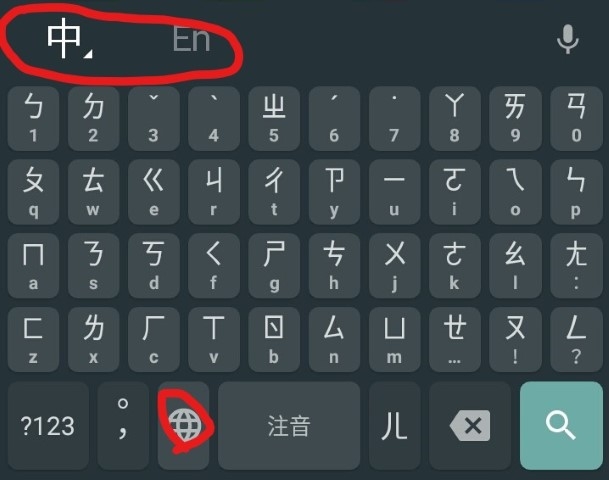Tap the fourth tone key labeled 4
Image resolution: width=609 pixels, height=480 pixels.
214,118
